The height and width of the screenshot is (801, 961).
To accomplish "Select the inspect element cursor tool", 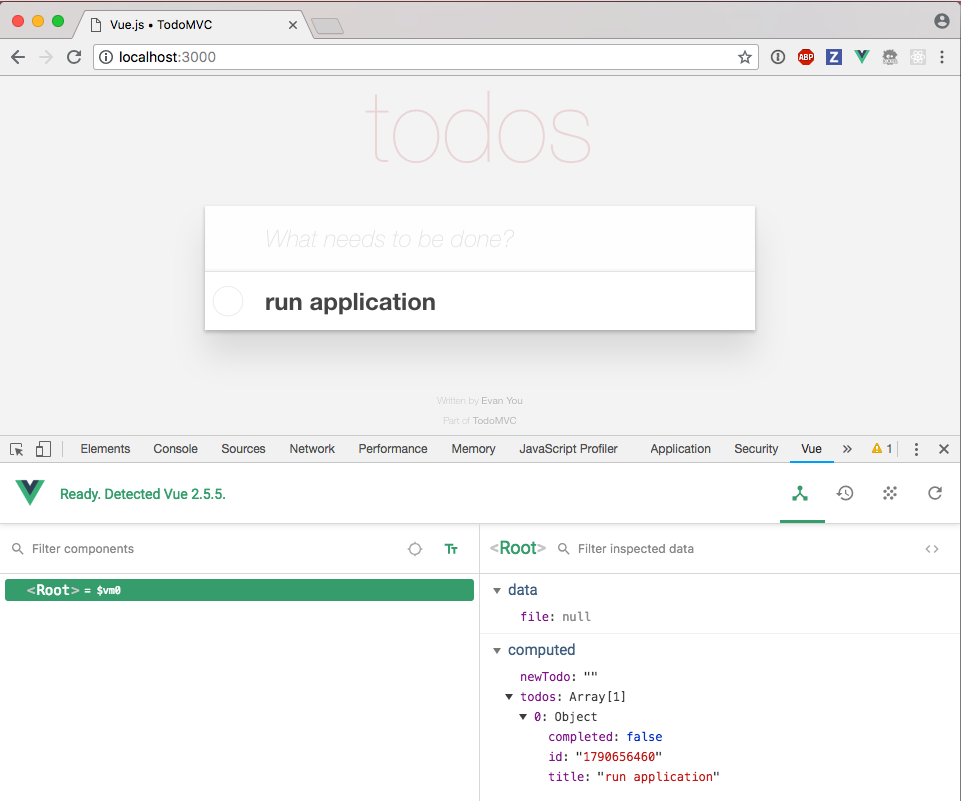I will (x=17, y=449).
